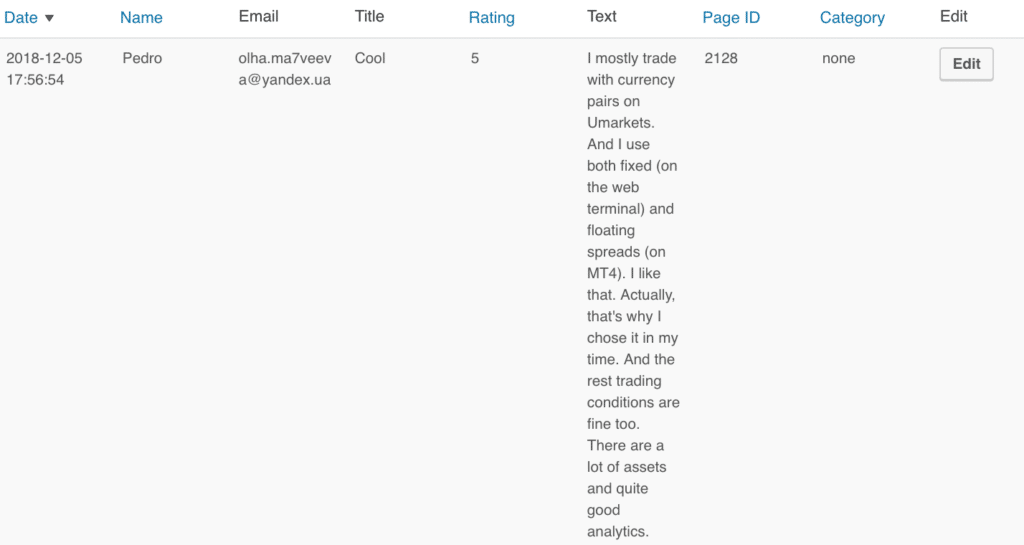Click the Title column header

tap(369, 16)
